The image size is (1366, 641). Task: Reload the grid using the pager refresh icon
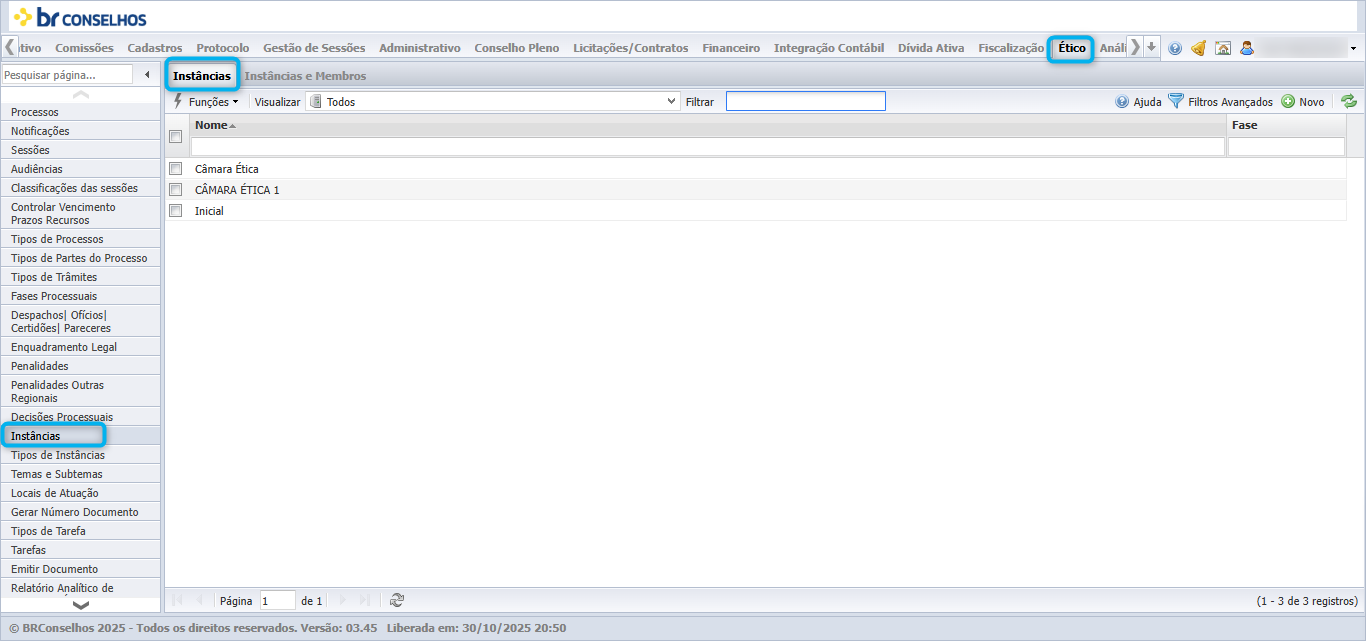[397, 600]
